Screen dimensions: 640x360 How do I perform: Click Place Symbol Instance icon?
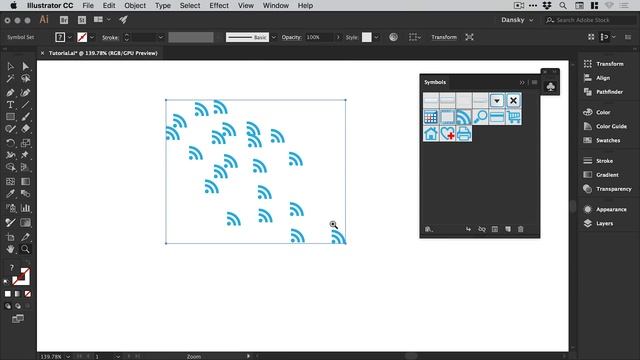[x=468, y=229]
